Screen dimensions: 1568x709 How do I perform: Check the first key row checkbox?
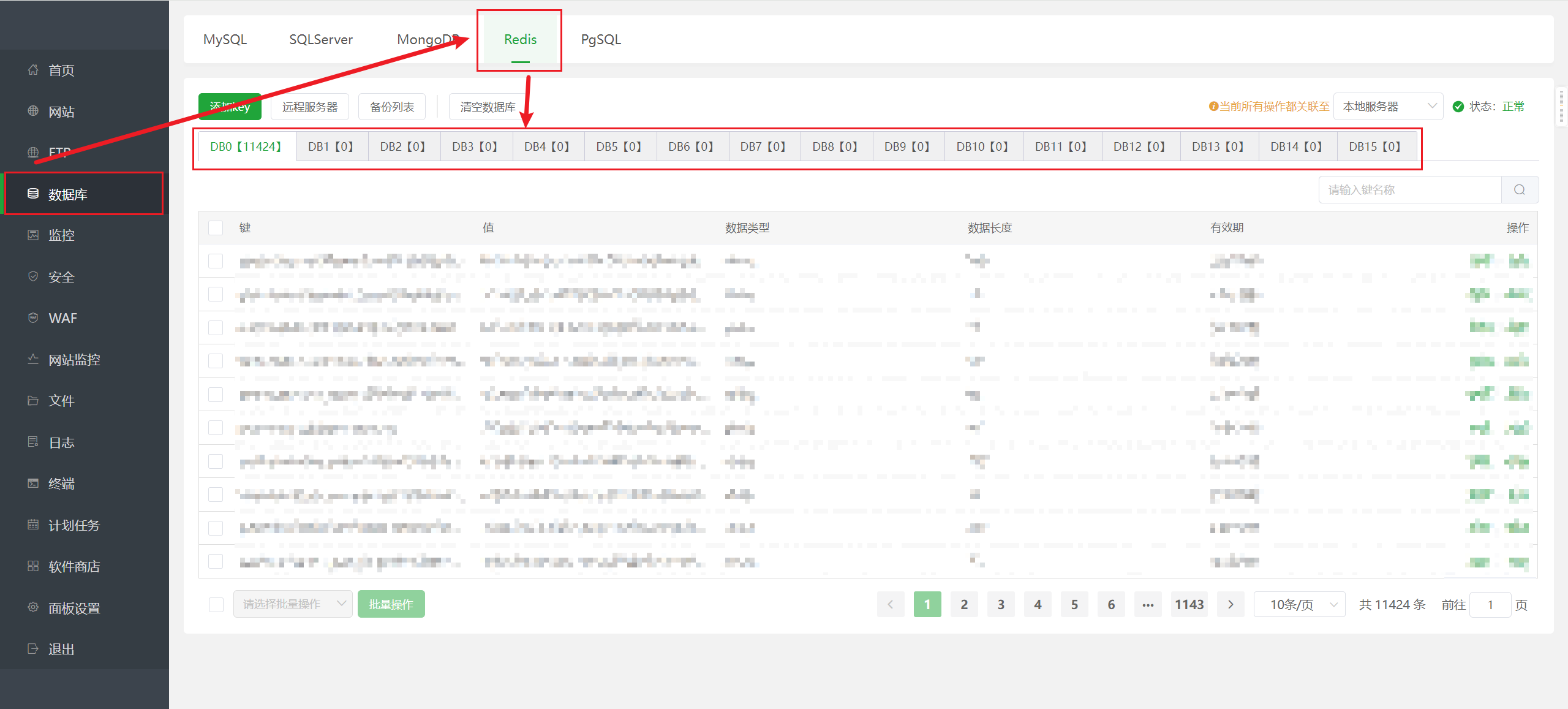click(216, 261)
